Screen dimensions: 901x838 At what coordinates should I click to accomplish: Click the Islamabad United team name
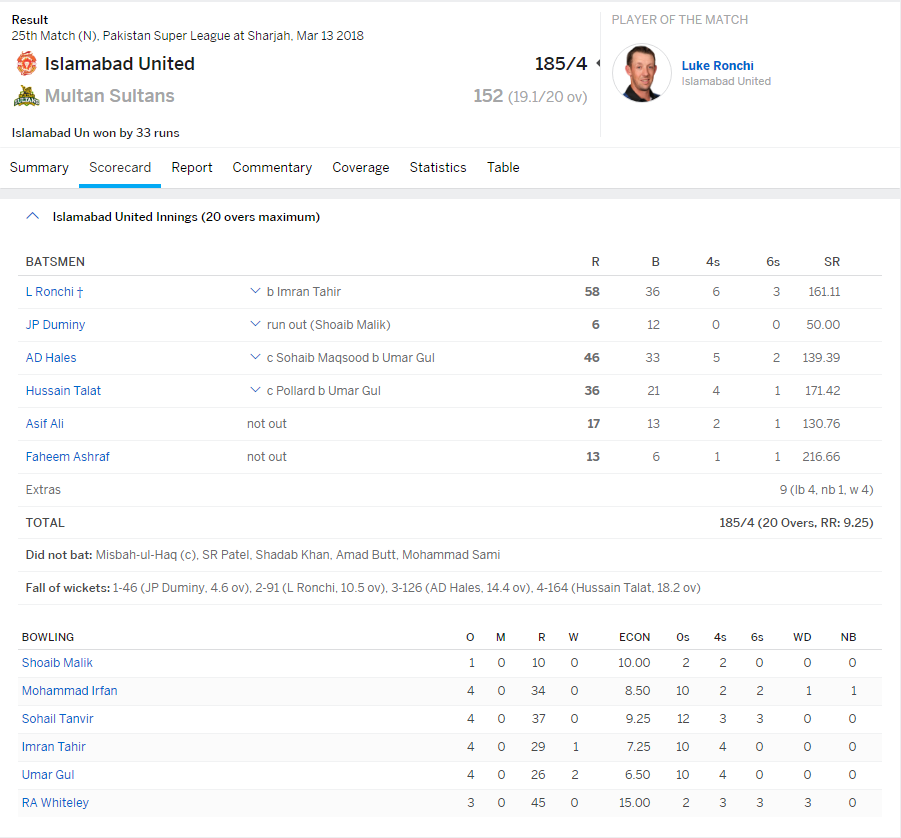tap(119, 64)
